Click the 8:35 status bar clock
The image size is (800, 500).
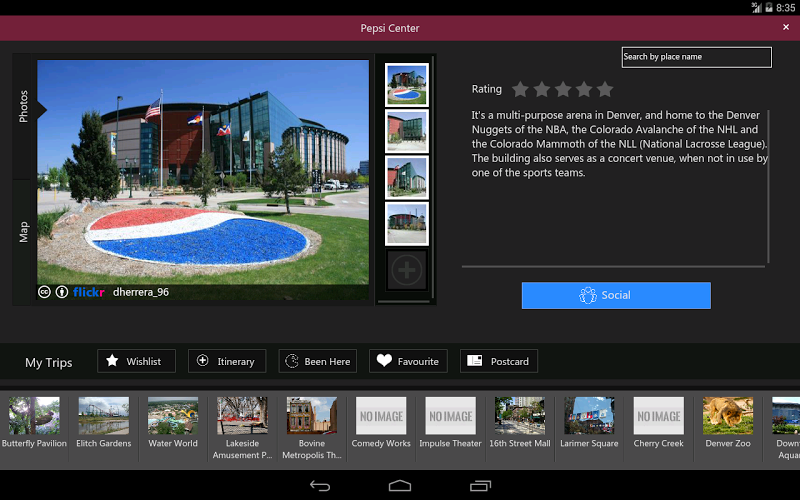(x=785, y=8)
